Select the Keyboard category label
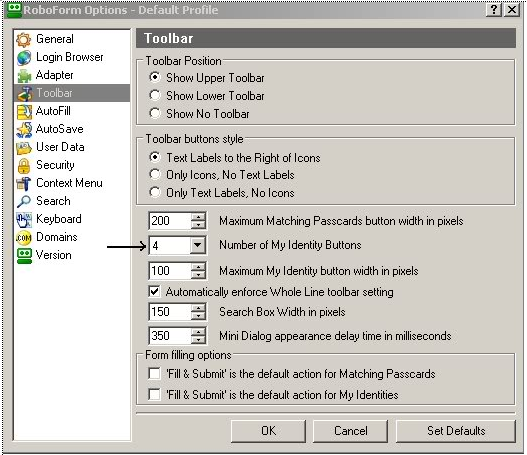 click(59, 219)
